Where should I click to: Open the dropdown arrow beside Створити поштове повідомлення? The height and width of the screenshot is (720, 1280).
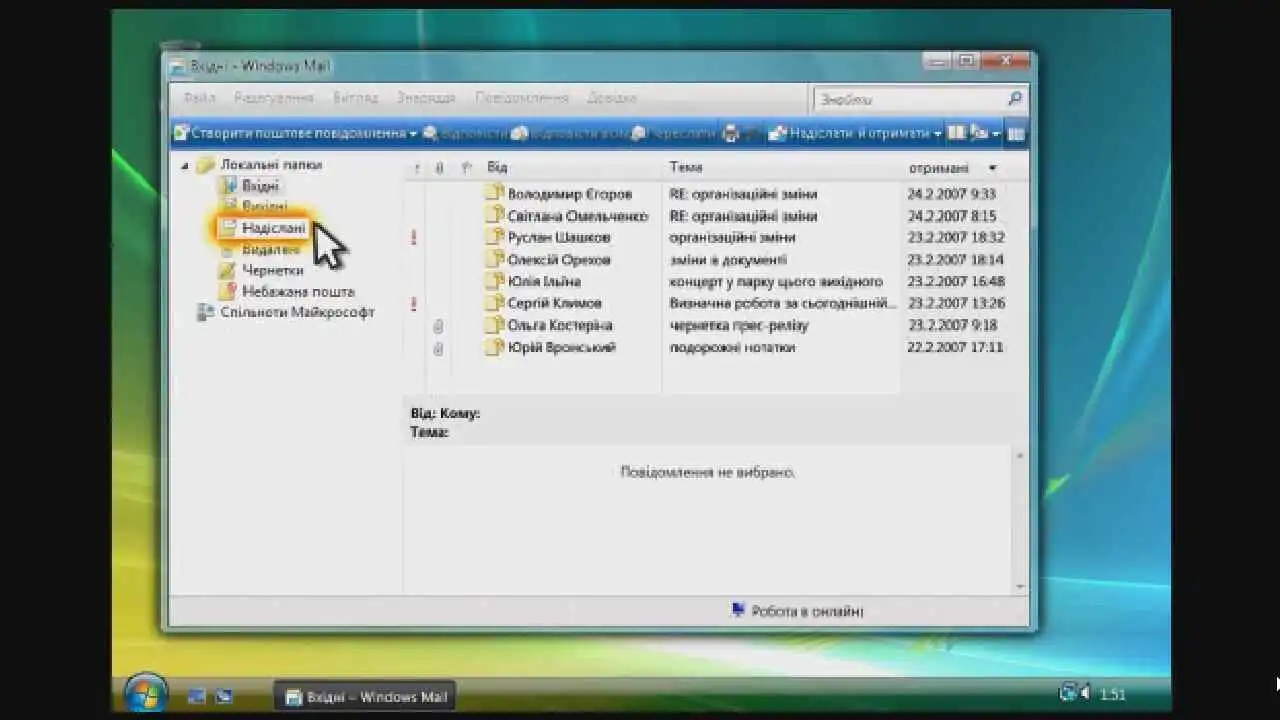[413, 134]
